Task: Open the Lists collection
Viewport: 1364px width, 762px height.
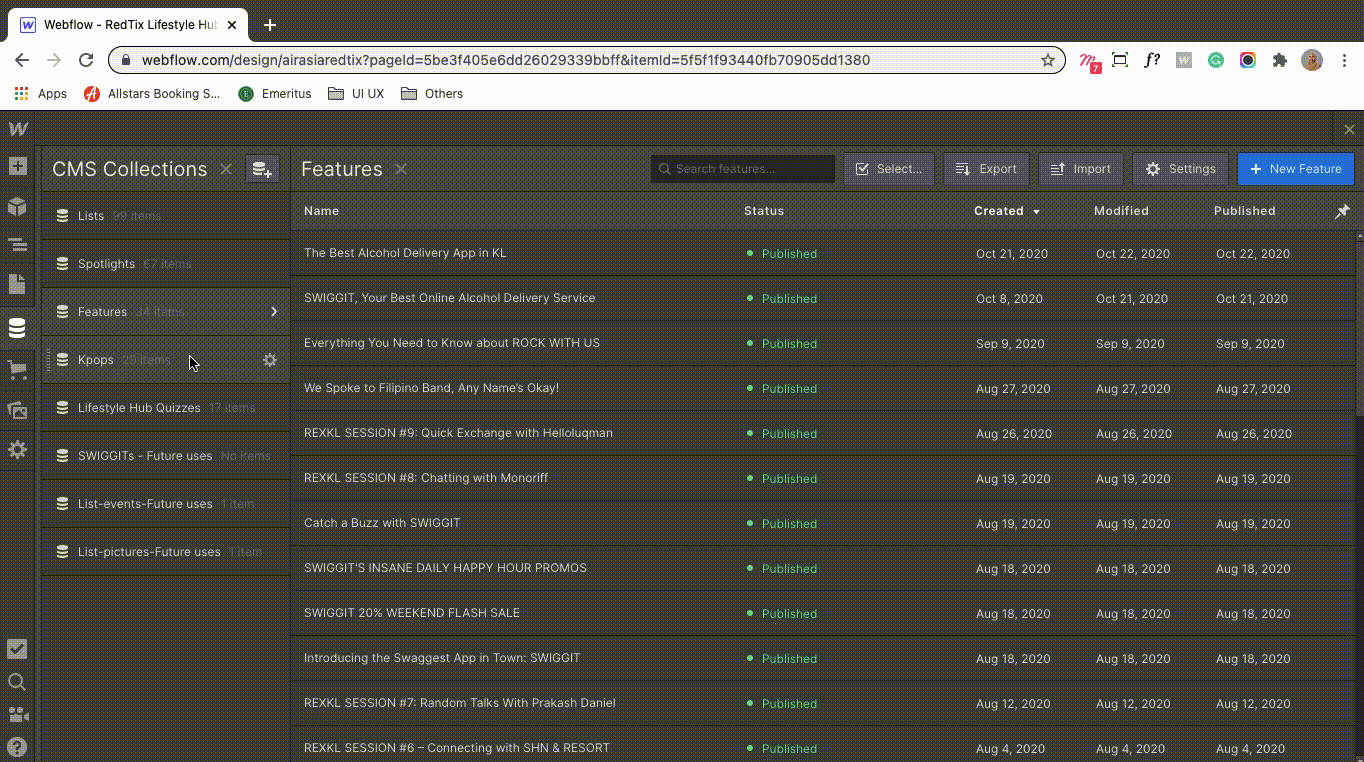Action: 166,216
